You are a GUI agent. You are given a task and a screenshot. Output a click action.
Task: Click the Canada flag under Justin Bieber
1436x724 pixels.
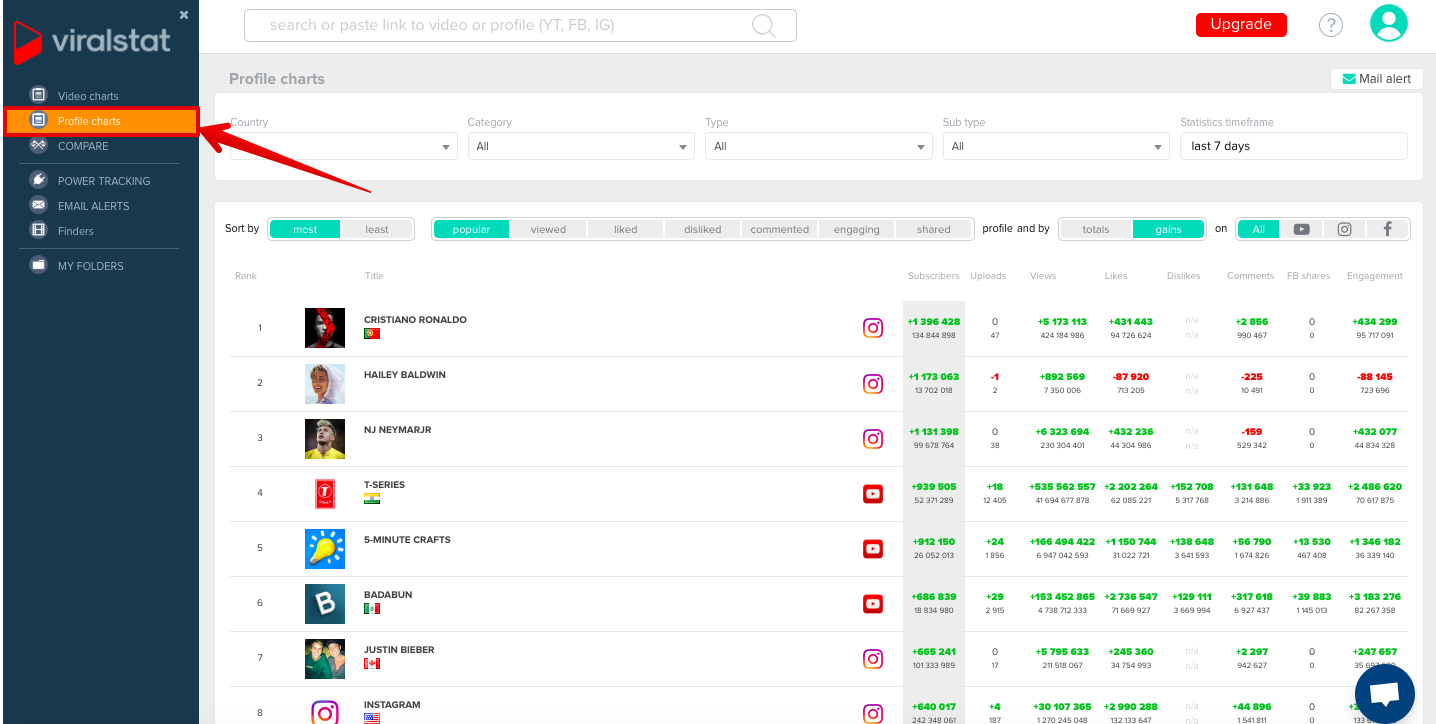[x=372, y=664]
